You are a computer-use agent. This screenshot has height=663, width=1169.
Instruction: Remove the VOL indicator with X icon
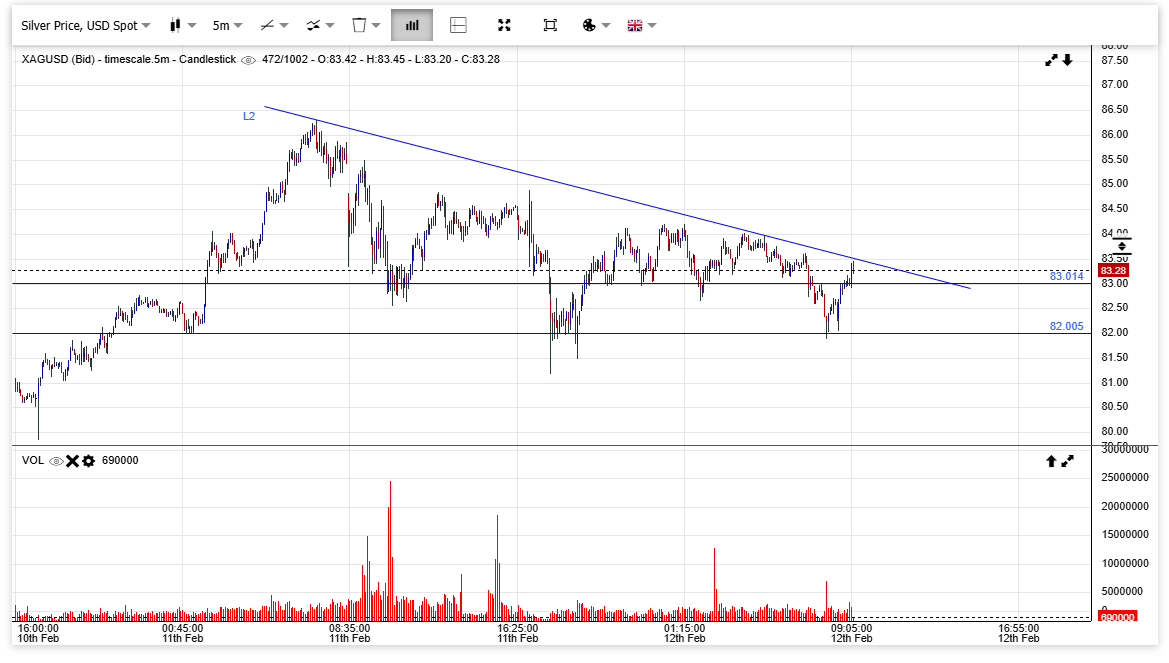coord(72,461)
